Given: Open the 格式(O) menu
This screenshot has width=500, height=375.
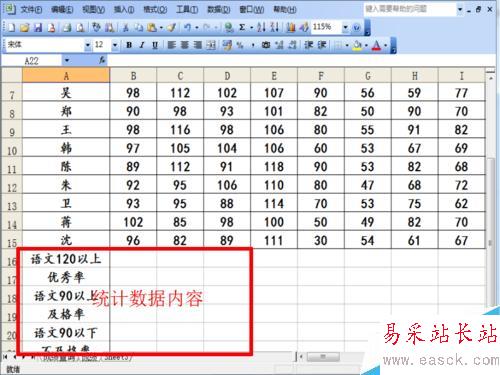Looking at the screenshot, I should [x=155, y=10].
